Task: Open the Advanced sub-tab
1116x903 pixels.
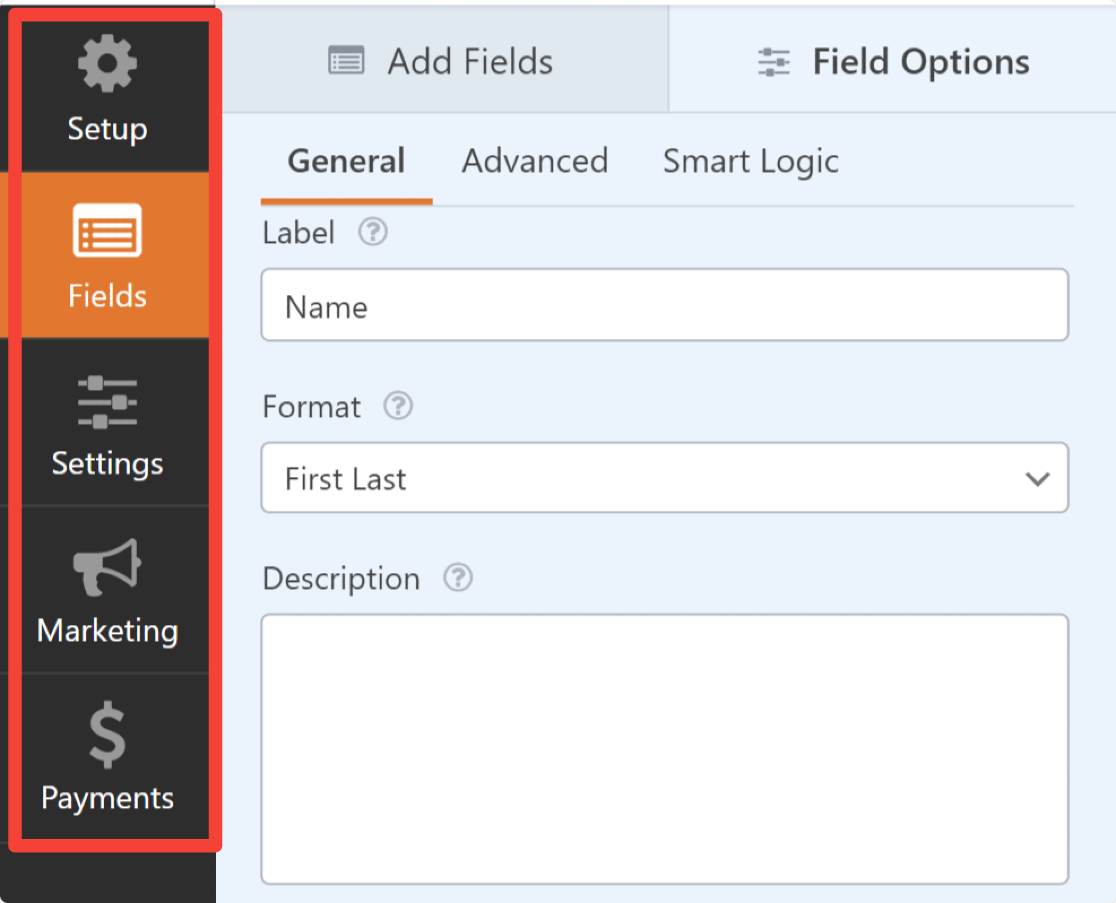Action: pos(535,162)
